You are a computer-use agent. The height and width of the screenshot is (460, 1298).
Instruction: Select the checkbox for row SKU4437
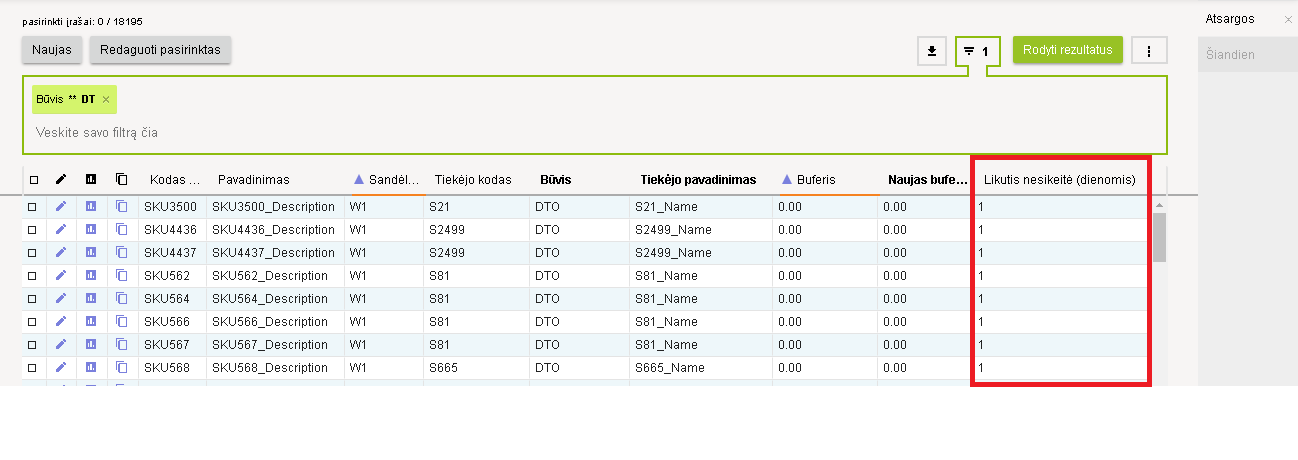click(x=33, y=252)
